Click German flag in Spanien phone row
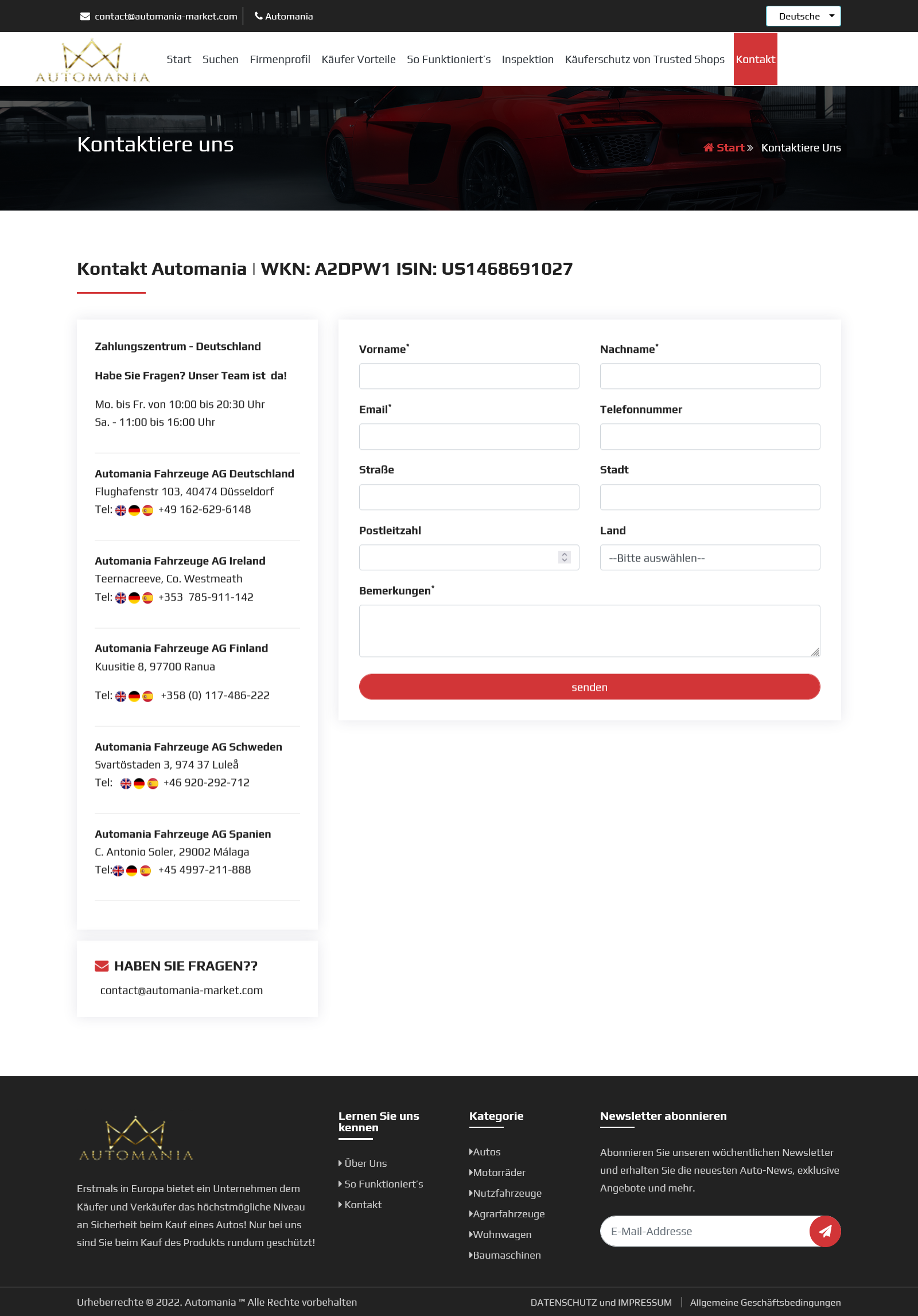 132,870
